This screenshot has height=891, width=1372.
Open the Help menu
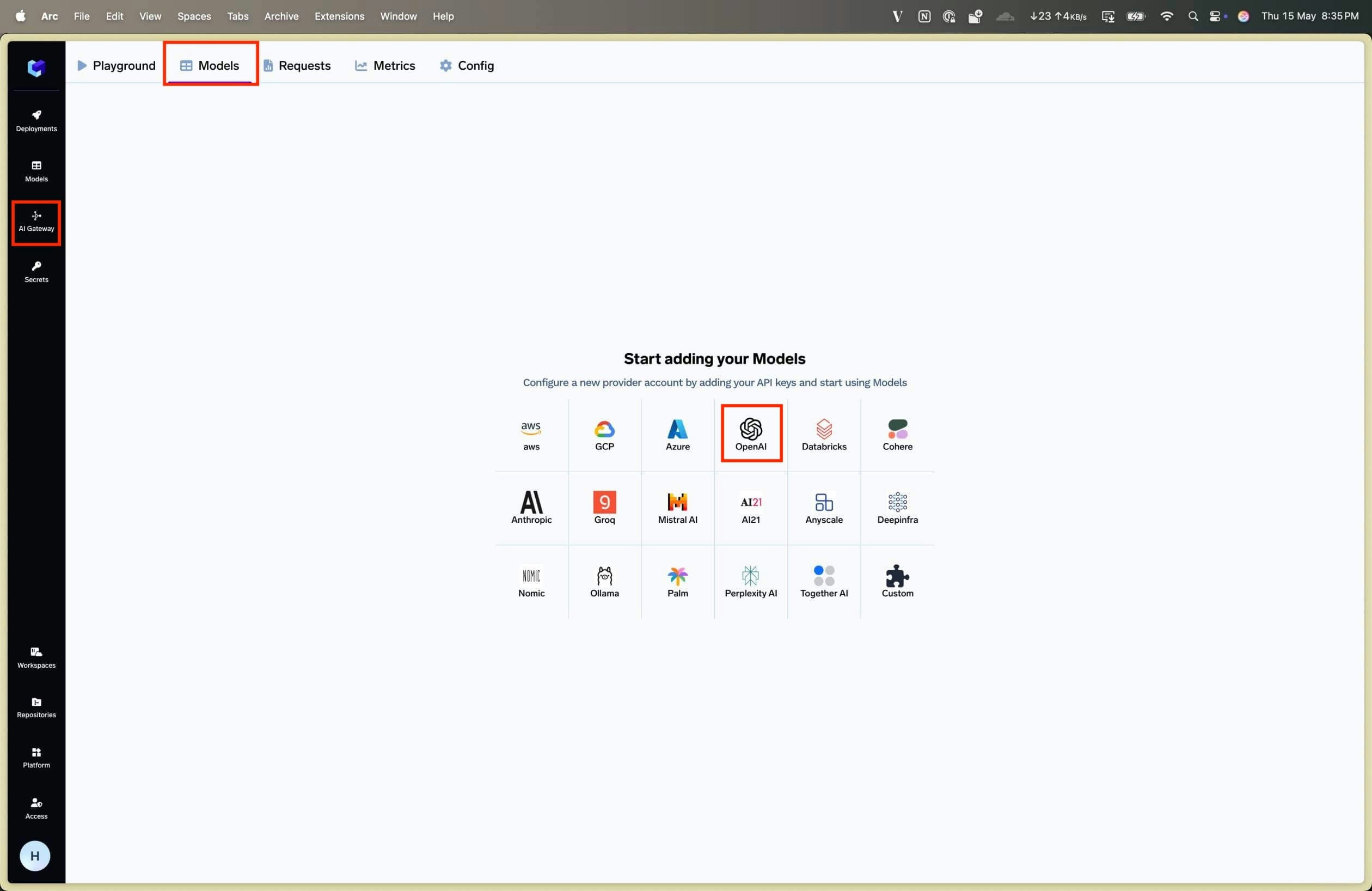coord(443,16)
